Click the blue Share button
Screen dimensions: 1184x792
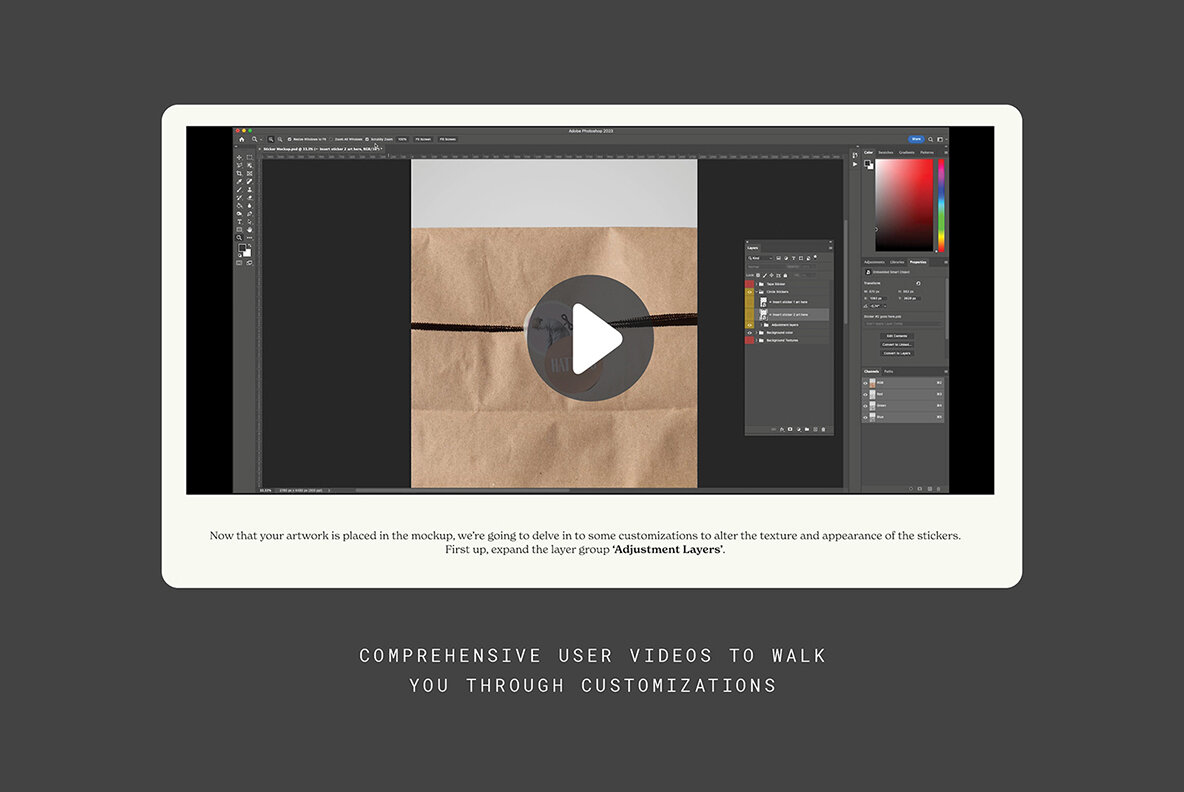pos(916,139)
